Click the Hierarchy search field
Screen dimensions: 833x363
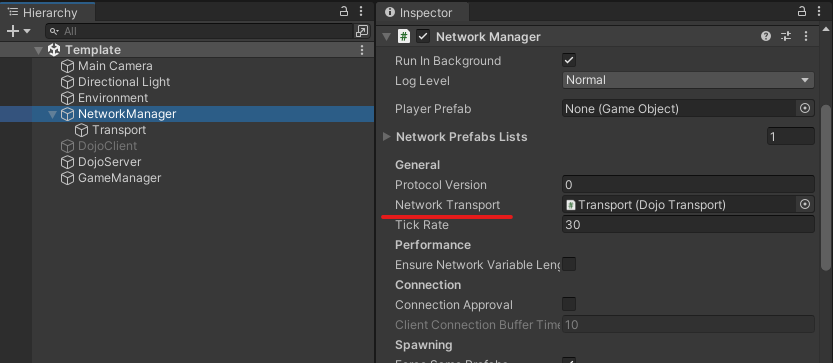click(x=199, y=31)
